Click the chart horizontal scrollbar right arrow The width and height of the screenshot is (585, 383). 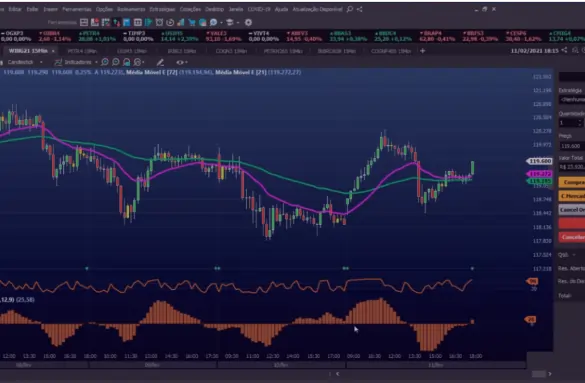click(550, 374)
